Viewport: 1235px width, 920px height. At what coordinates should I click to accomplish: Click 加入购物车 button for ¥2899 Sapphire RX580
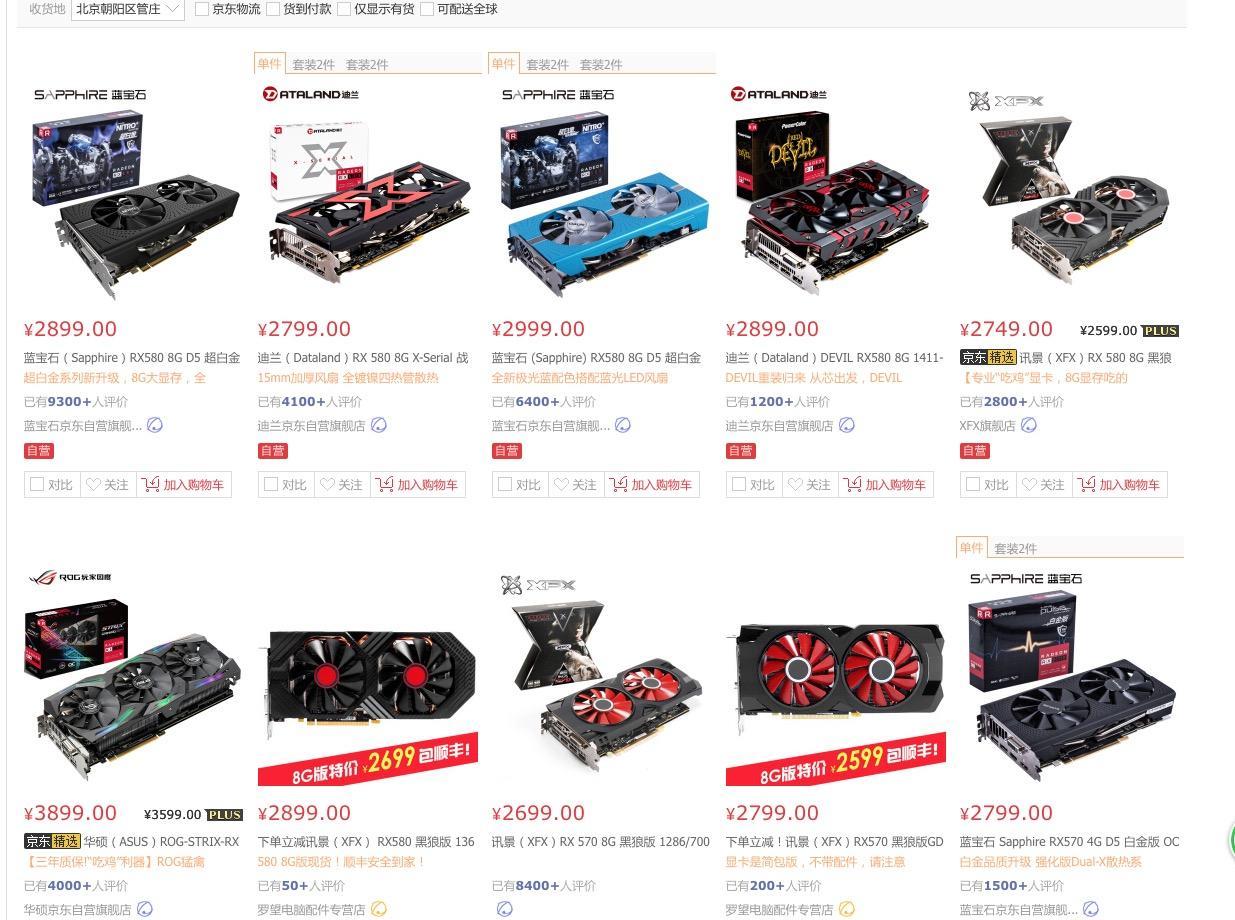(x=183, y=485)
